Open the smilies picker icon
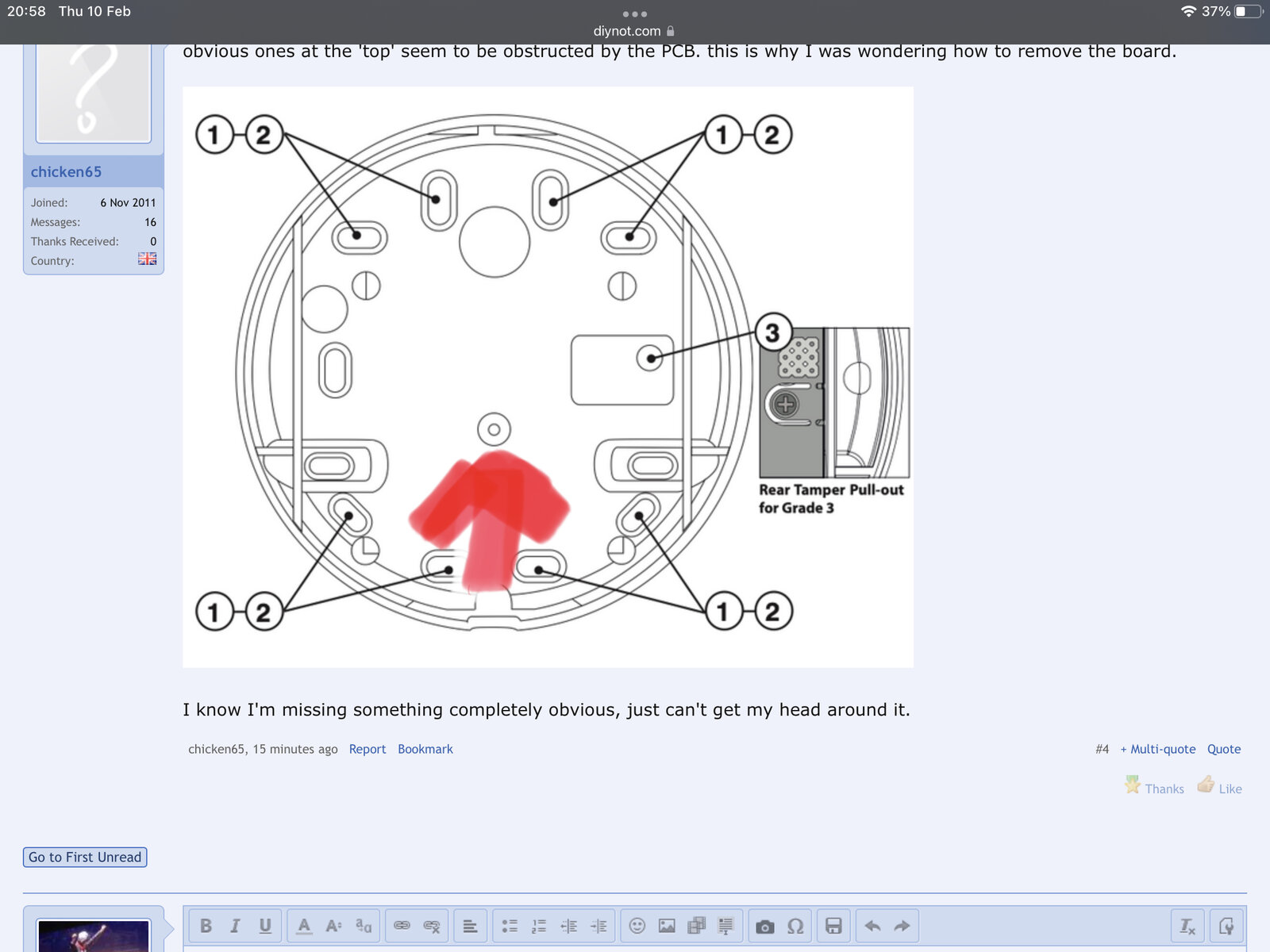1270x952 pixels. pos(637,925)
